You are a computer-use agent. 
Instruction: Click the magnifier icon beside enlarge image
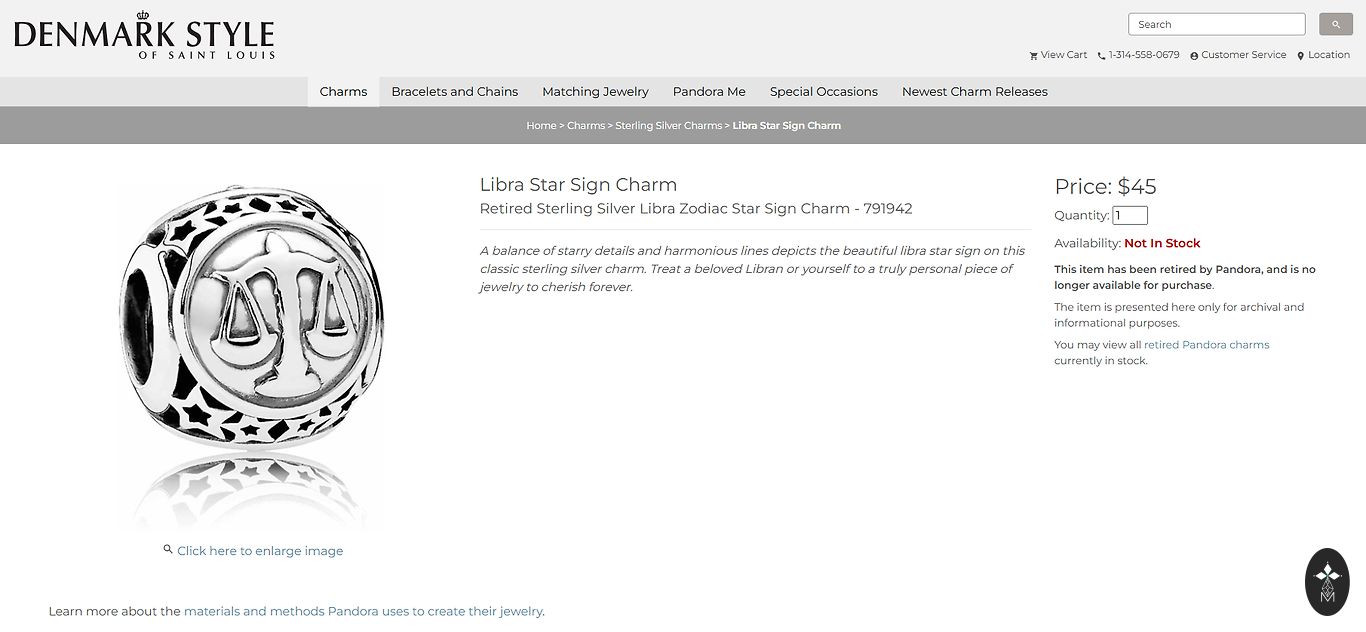point(168,549)
